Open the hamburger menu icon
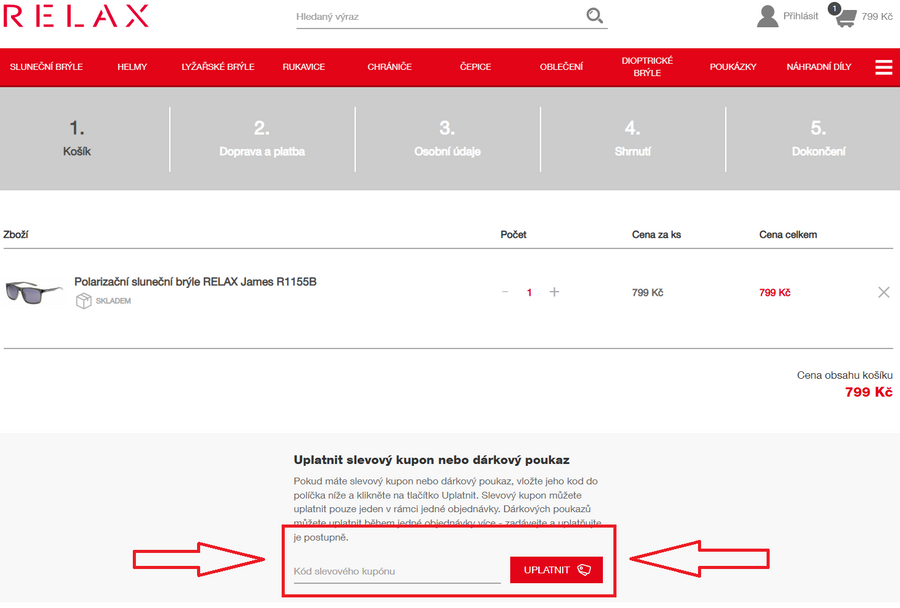This screenshot has width=900, height=608. tap(883, 67)
